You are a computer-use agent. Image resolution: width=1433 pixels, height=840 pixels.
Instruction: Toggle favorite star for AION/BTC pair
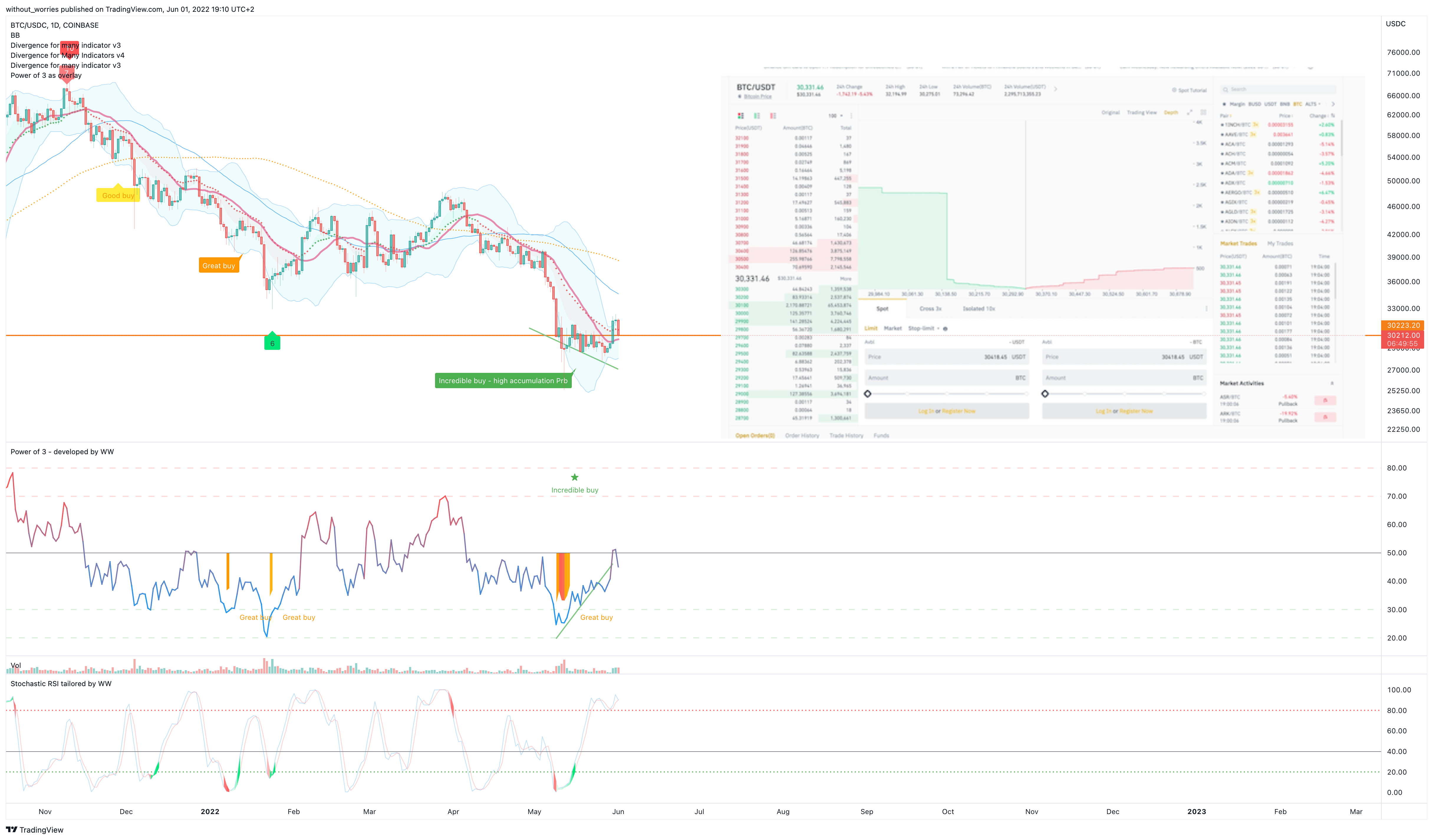[x=1222, y=221]
